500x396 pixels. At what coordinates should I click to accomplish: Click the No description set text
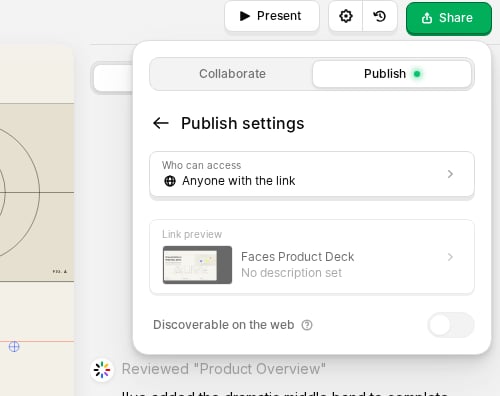291,273
